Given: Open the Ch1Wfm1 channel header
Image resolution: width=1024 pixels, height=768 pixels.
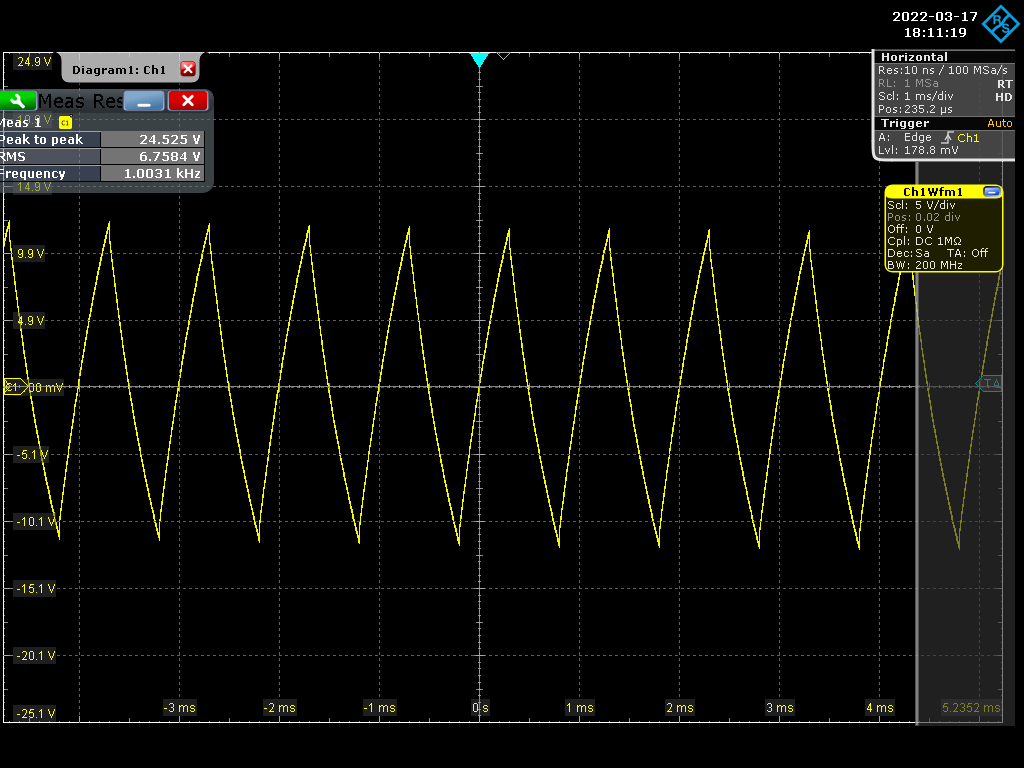Looking at the screenshot, I should point(933,192).
